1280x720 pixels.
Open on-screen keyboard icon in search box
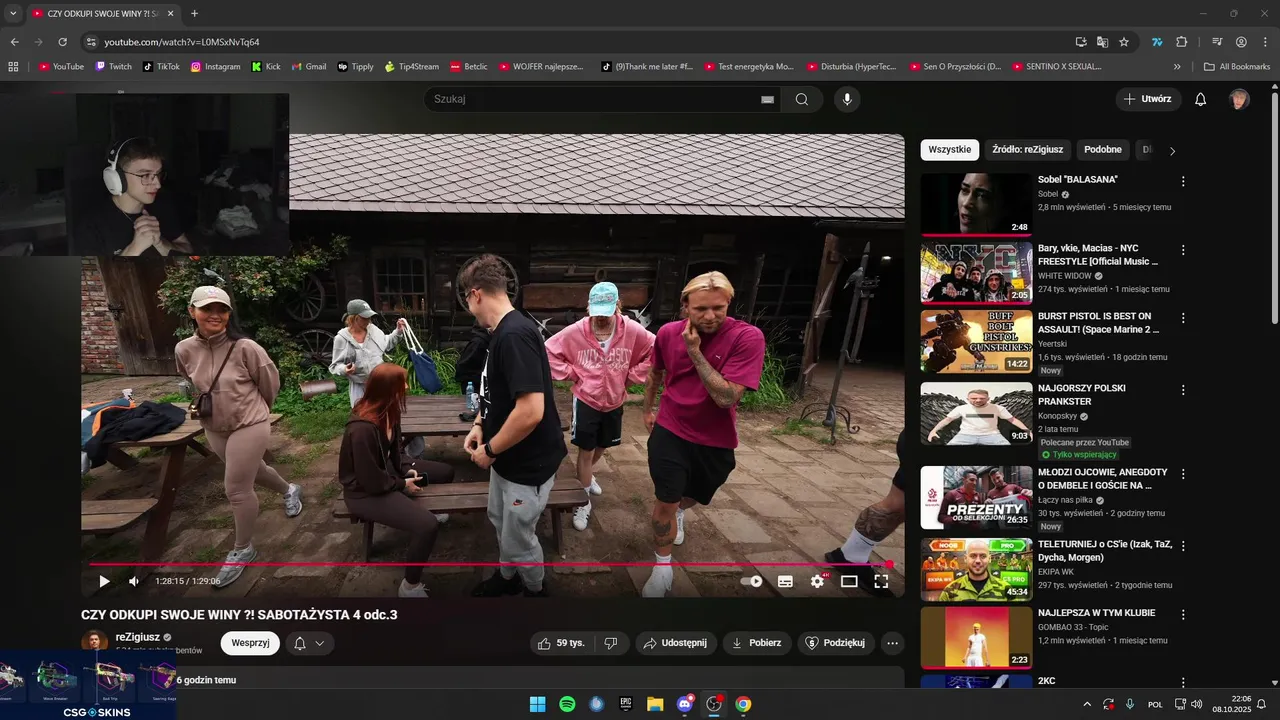pyautogui.click(x=767, y=99)
